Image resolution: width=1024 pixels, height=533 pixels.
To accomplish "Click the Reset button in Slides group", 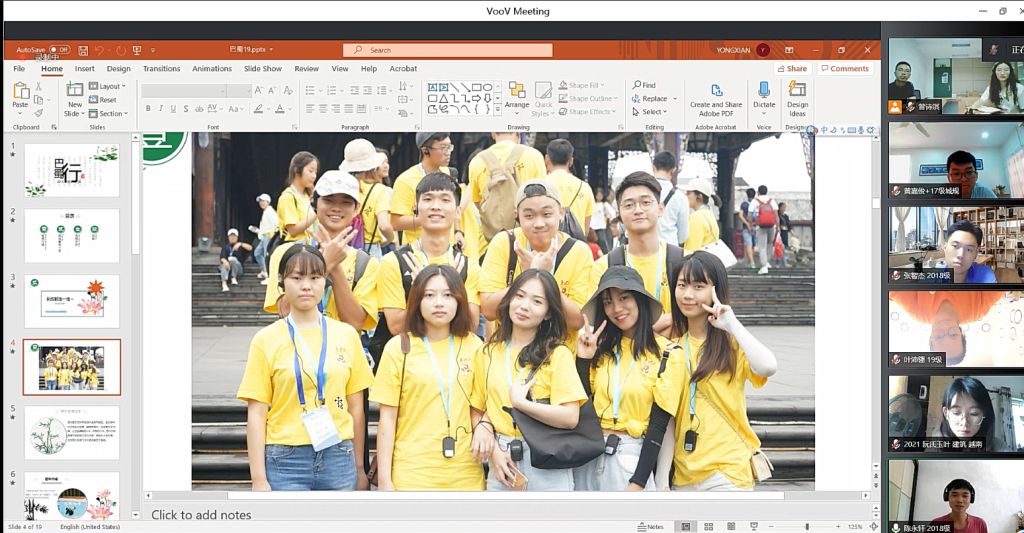I will (x=103, y=100).
